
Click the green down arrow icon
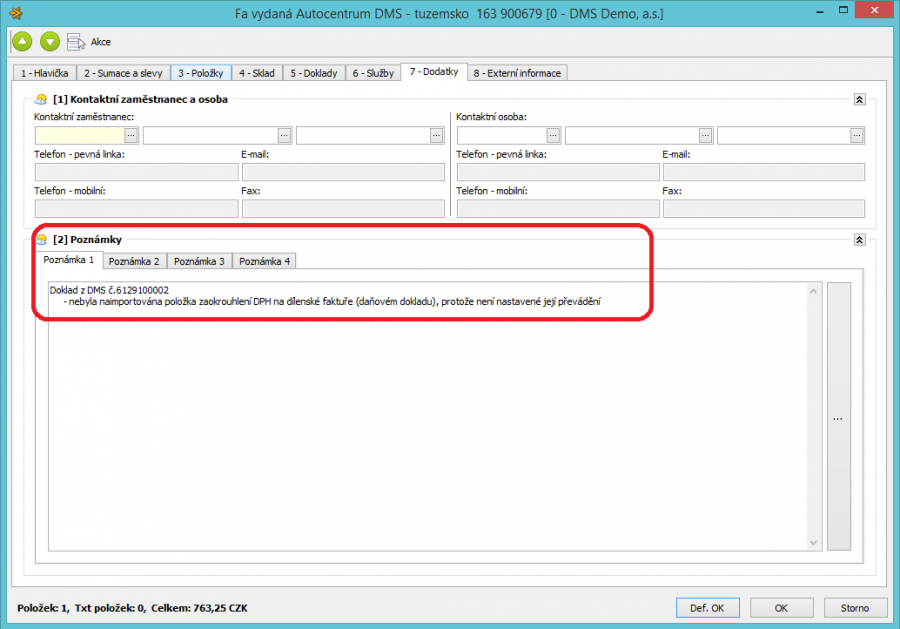pyautogui.click(x=50, y=41)
